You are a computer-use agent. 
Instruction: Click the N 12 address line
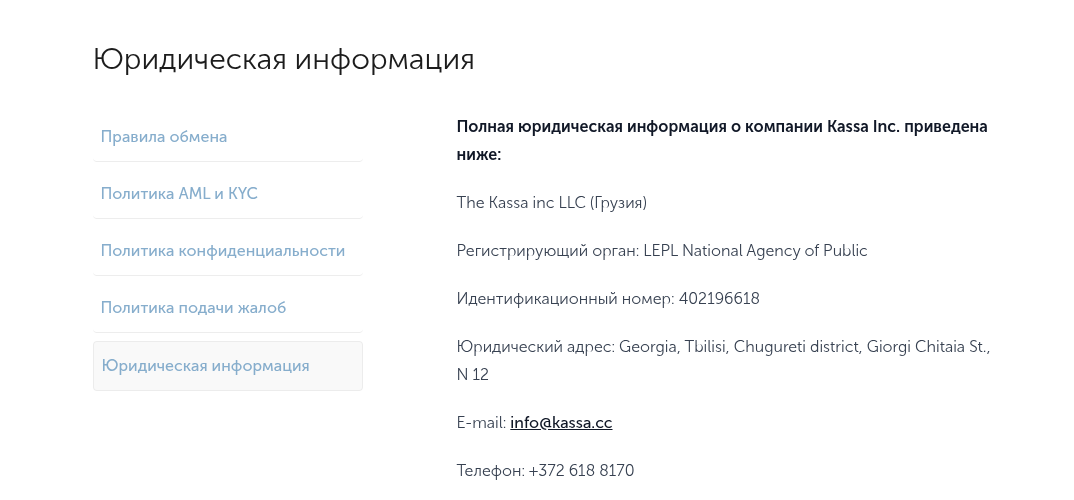point(473,375)
